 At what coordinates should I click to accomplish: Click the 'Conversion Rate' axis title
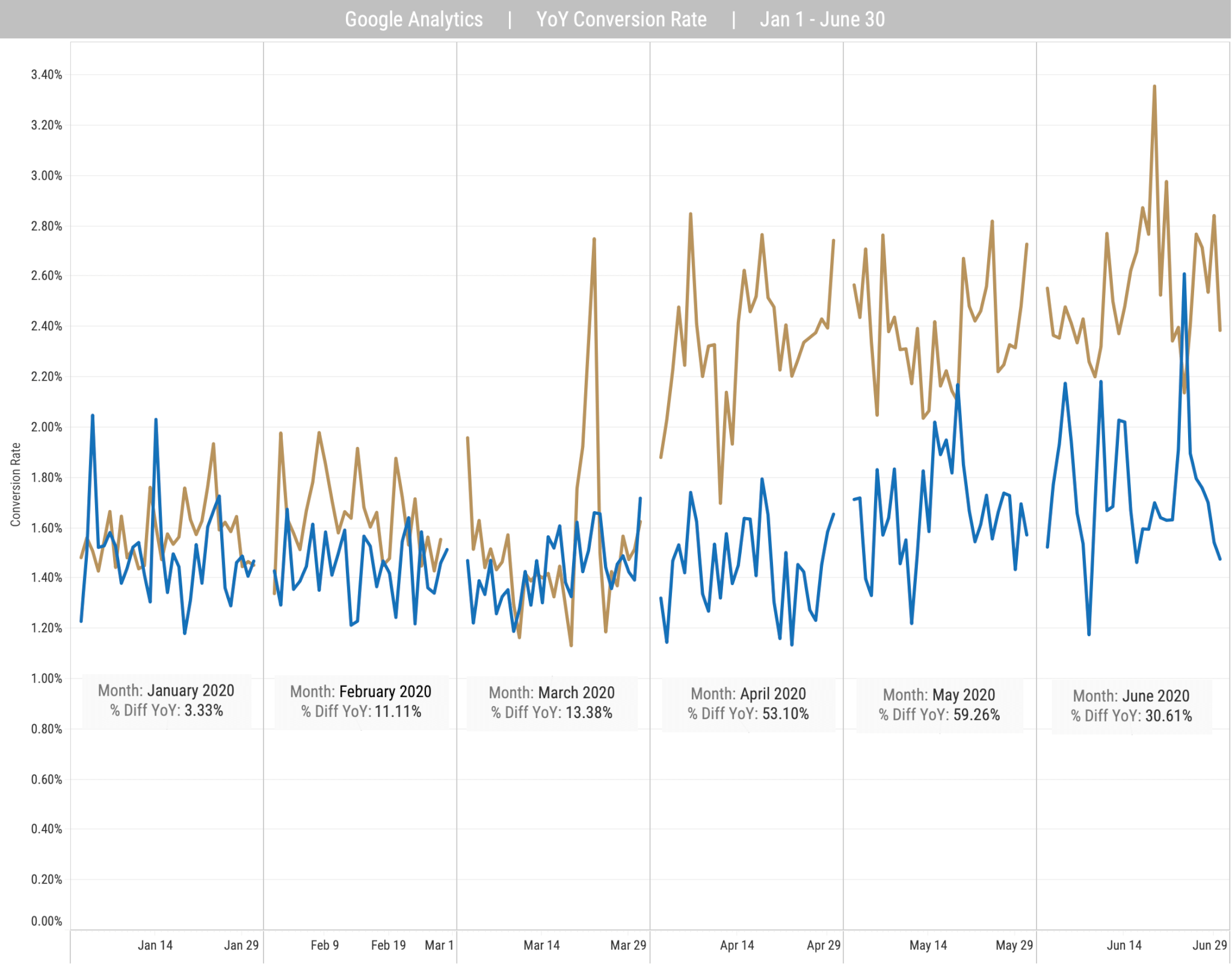tap(16, 485)
